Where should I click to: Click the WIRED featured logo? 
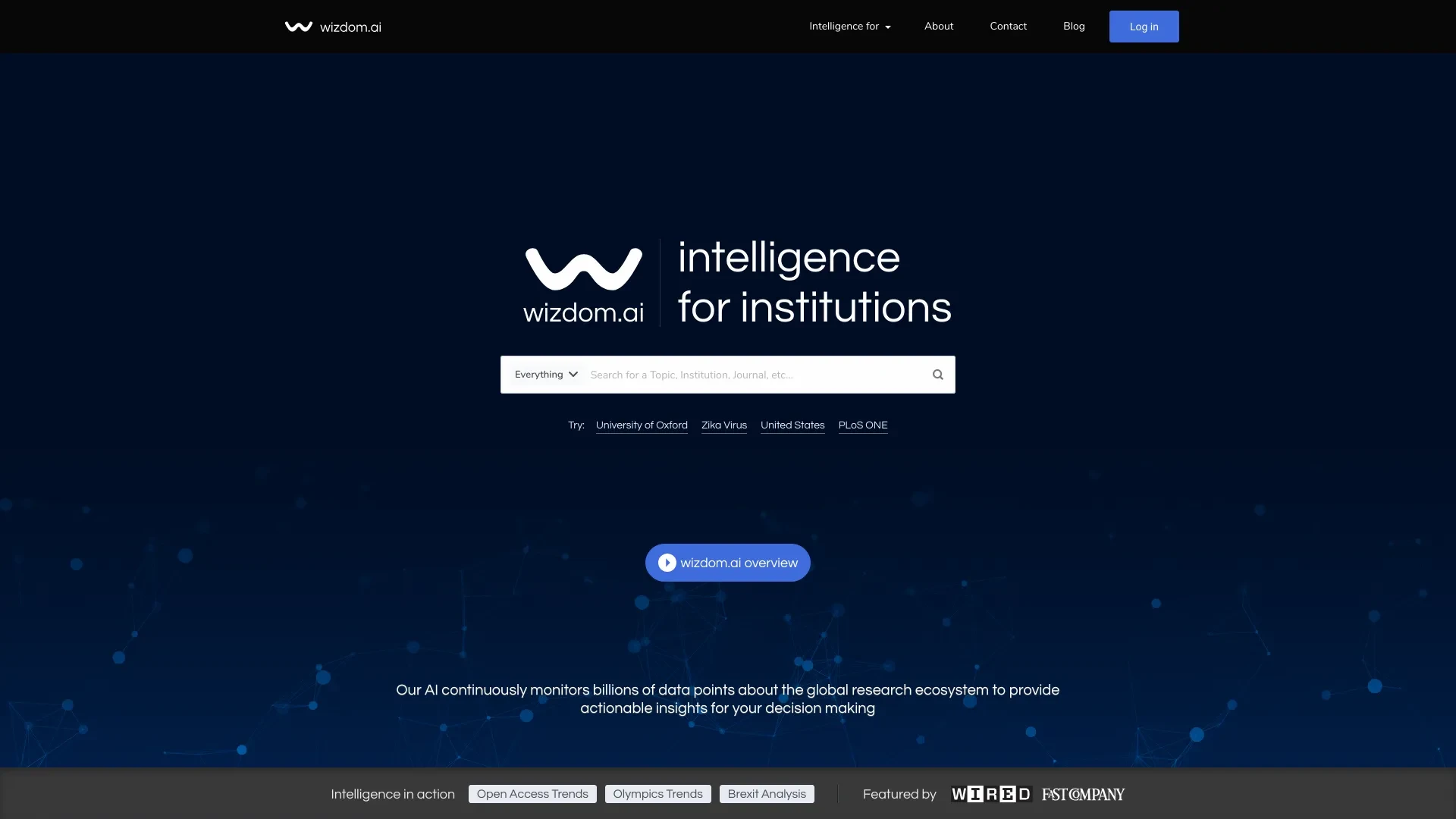[x=990, y=794]
